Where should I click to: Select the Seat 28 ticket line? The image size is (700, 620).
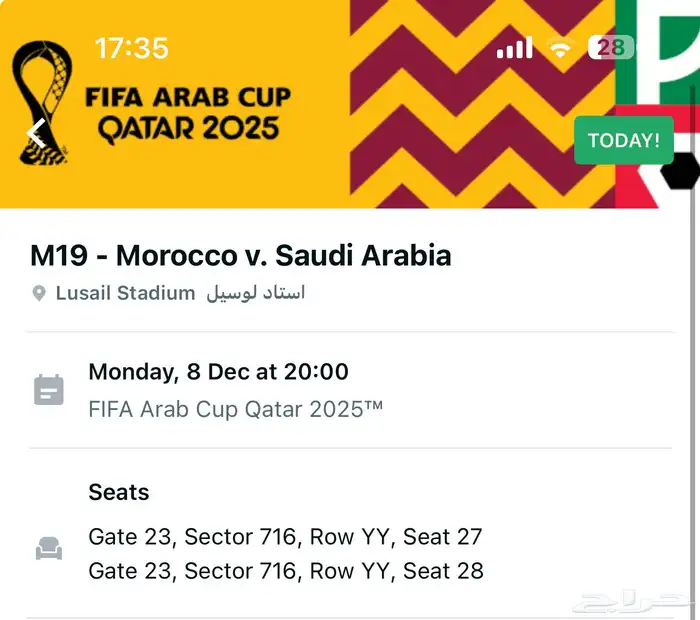[x=285, y=571]
